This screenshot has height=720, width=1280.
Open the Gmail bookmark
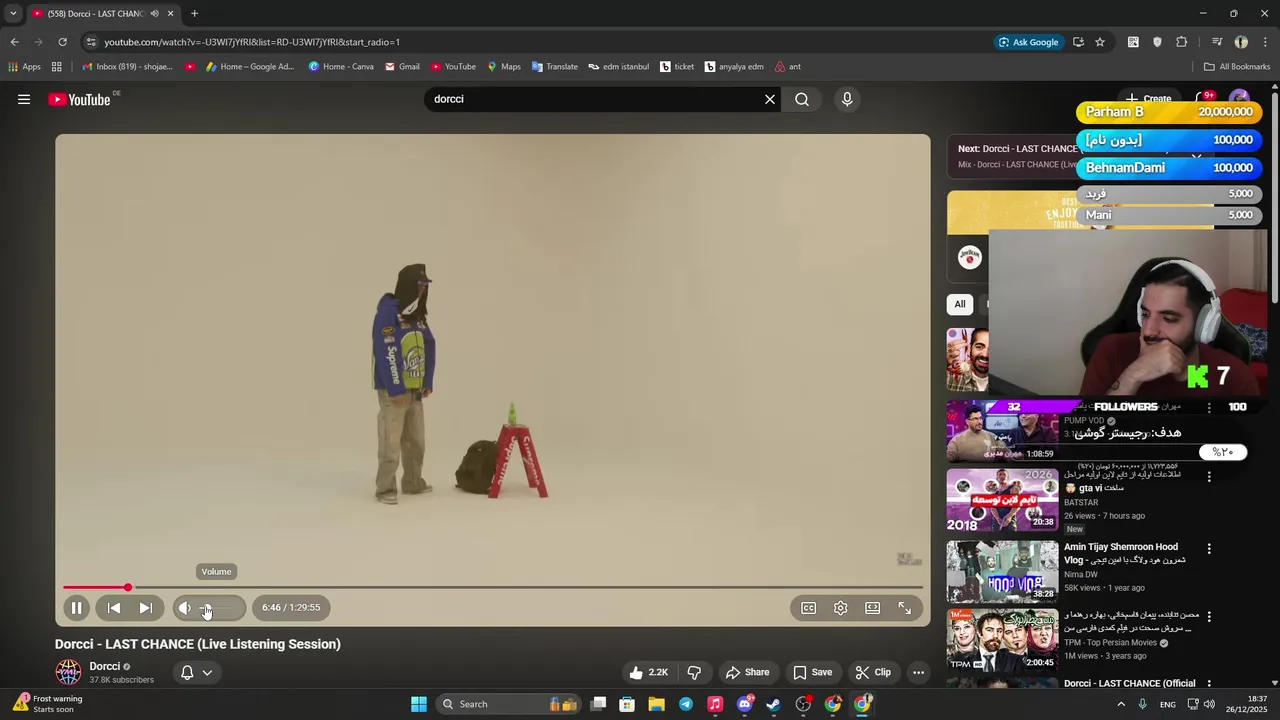point(402,67)
